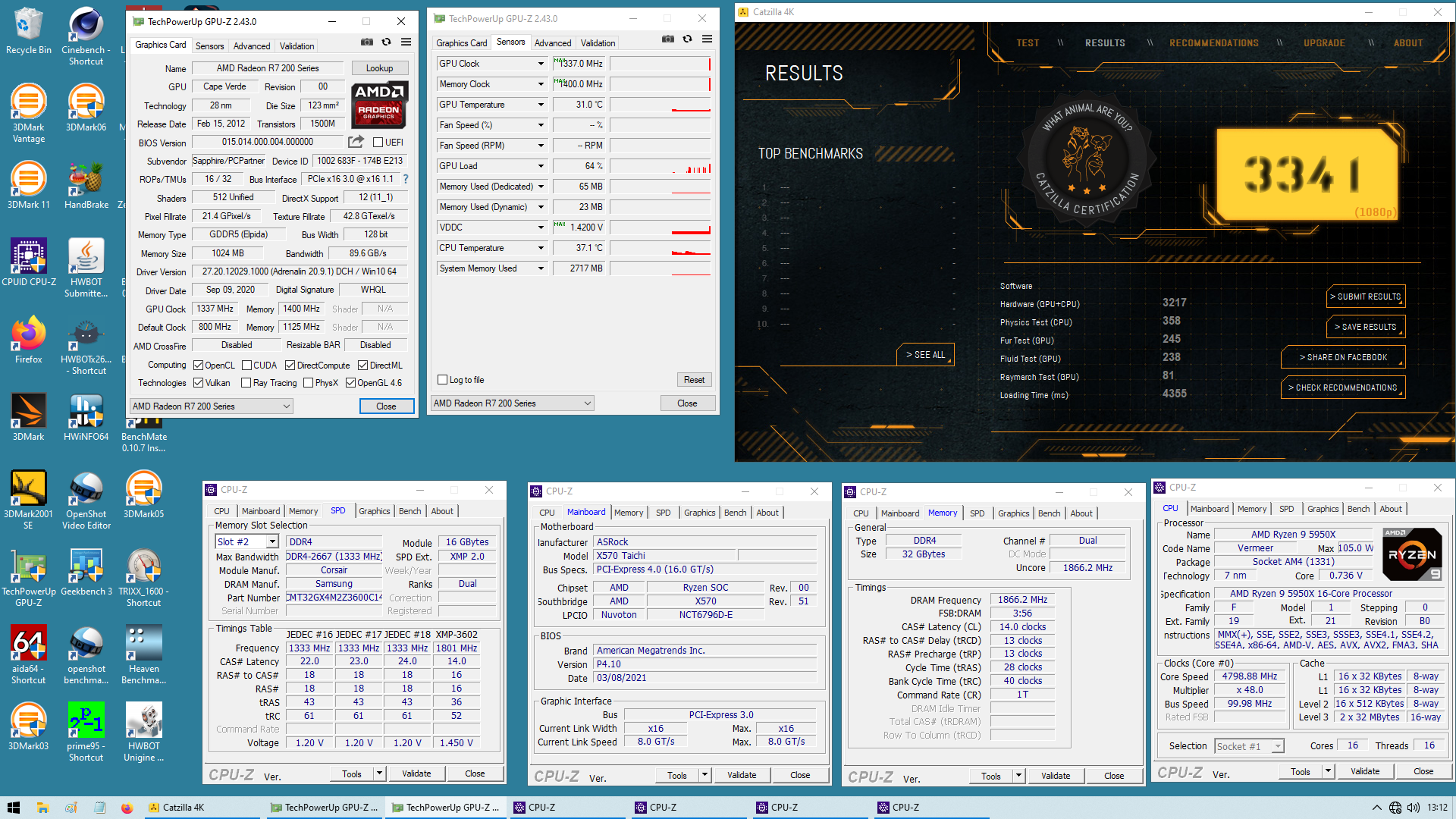
Task: Launch the Firefox desktop icon
Action: (28, 340)
